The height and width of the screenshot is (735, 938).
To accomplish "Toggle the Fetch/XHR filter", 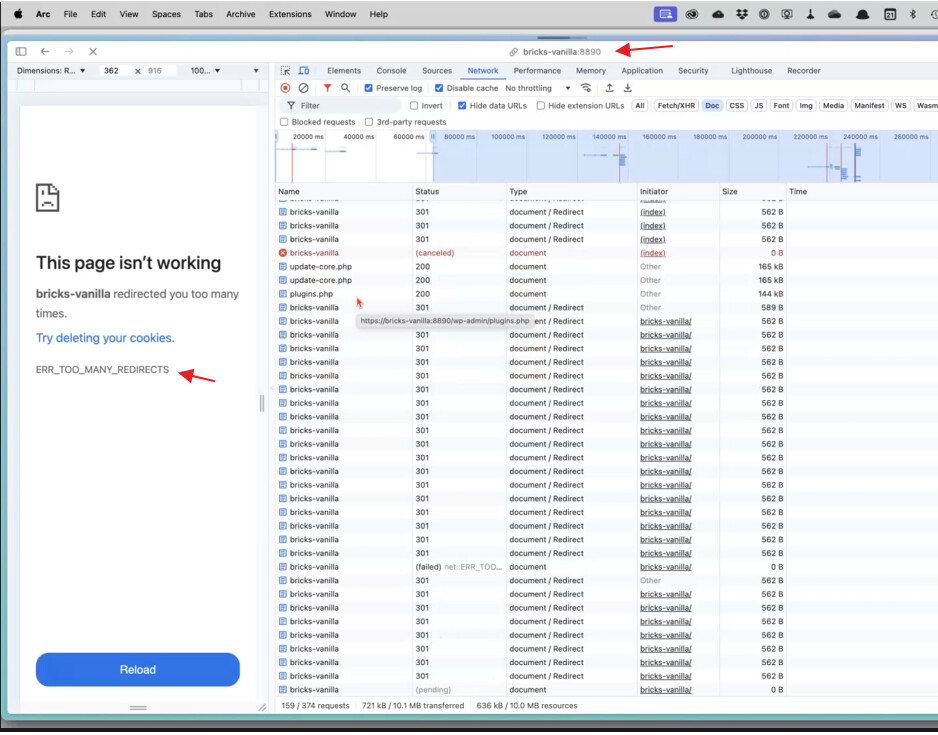I will [x=676, y=106].
